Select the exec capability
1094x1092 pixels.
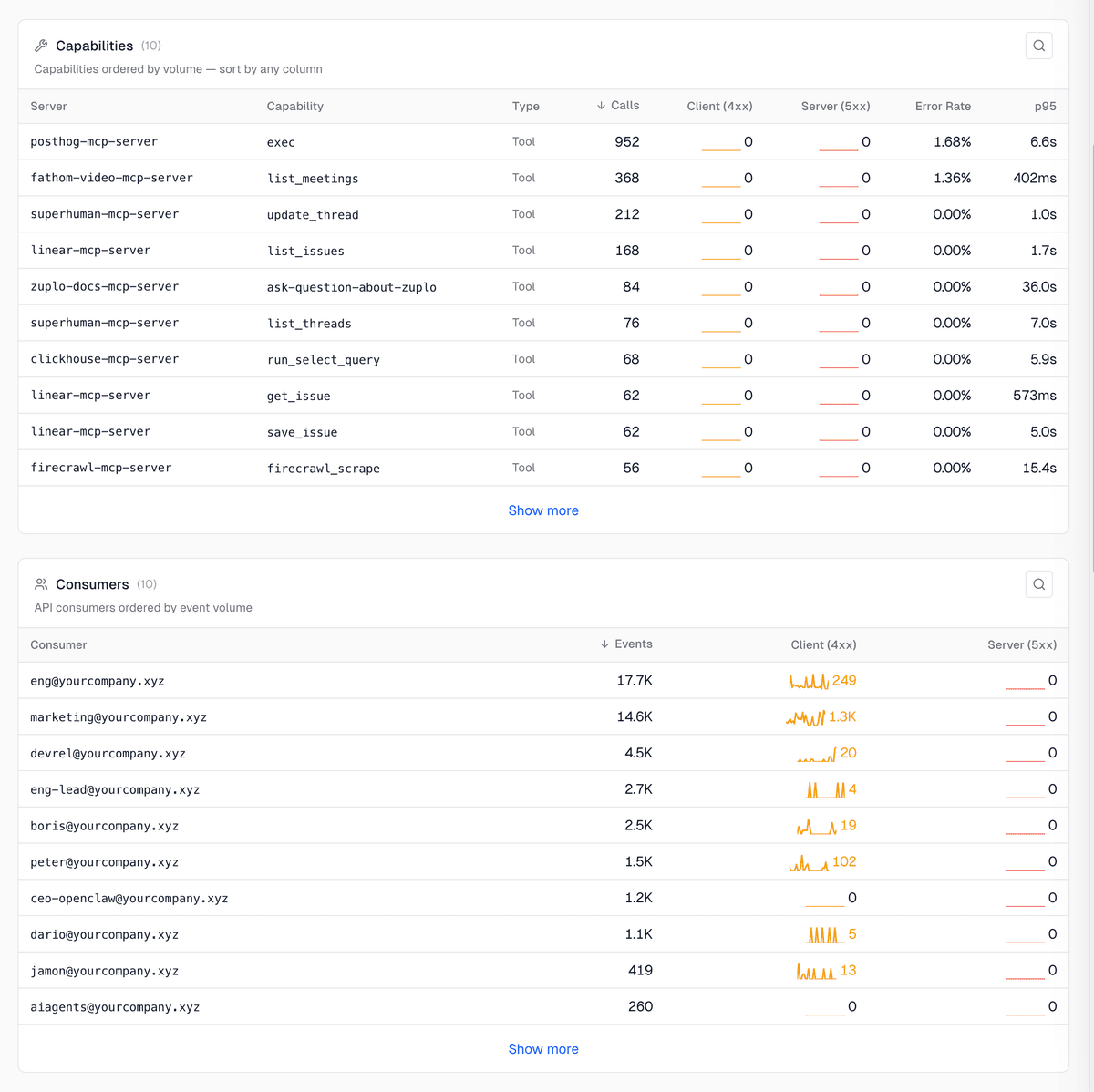pos(281,142)
